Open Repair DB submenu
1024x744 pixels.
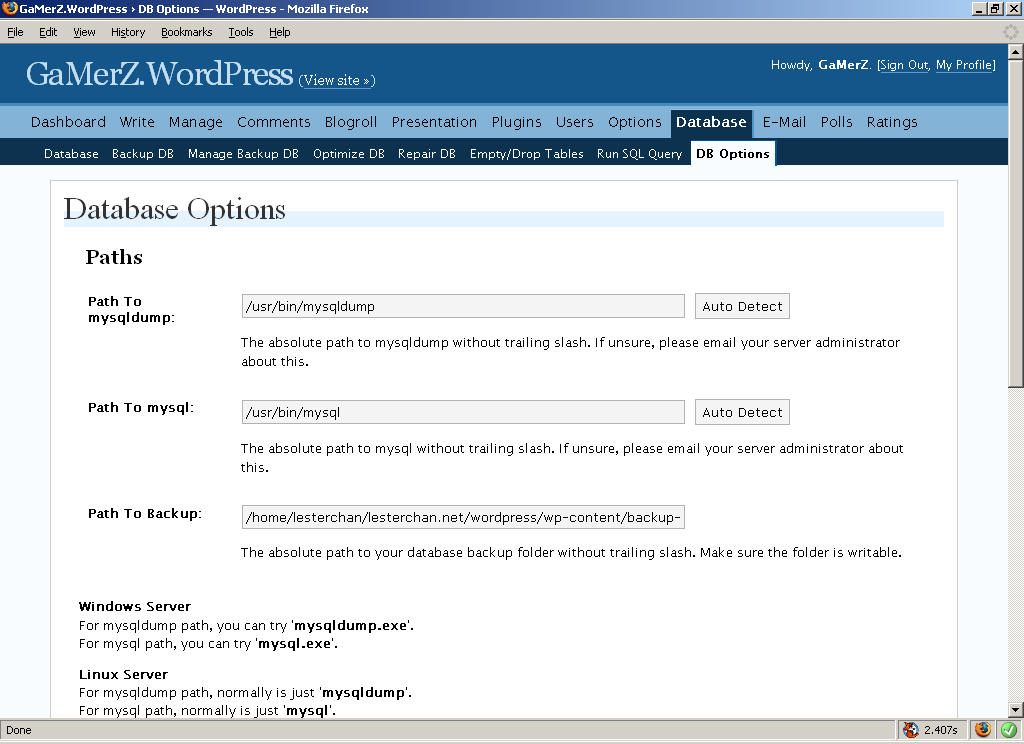pyautogui.click(x=426, y=154)
